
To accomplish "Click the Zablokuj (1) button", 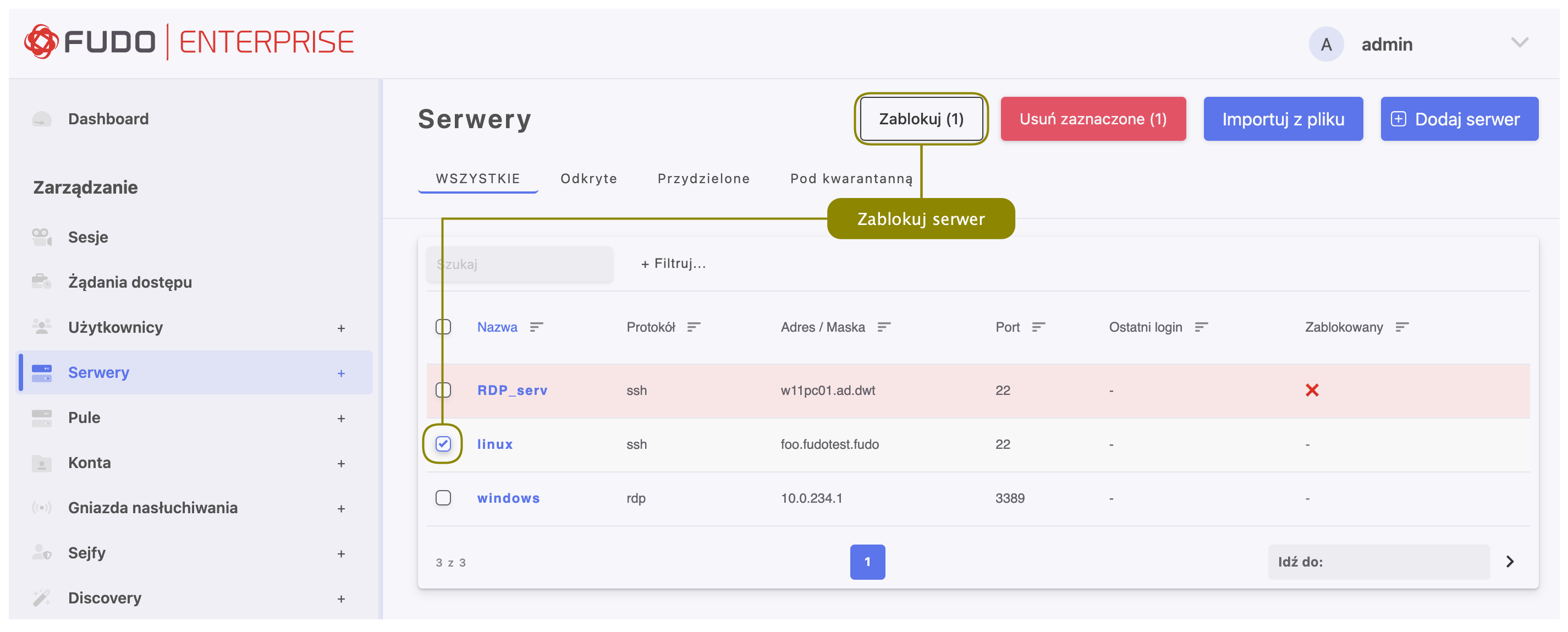I will [x=921, y=119].
